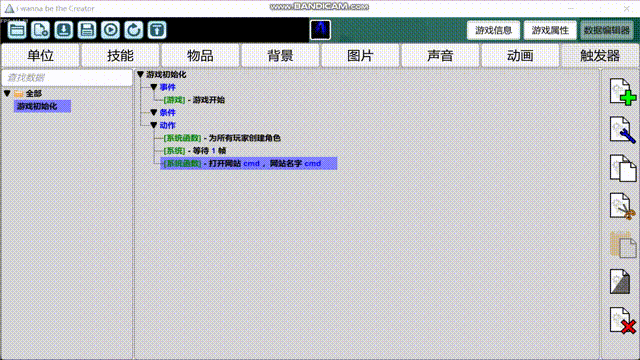Viewport: 640px width, 360px height.
Task: Click the new file toolbar icon
Action: tap(40, 30)
